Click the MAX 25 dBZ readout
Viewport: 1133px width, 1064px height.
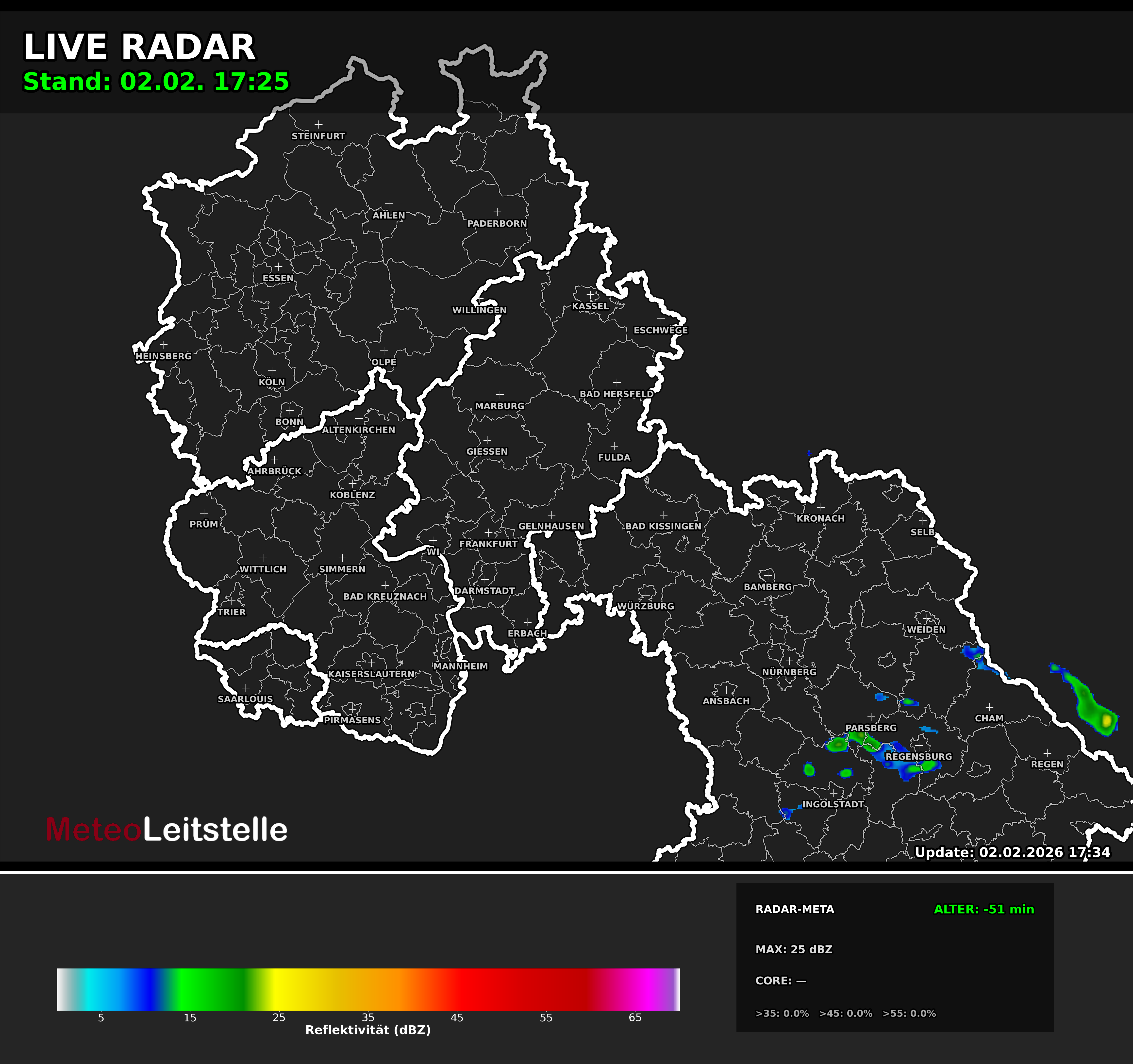(793, 949)
